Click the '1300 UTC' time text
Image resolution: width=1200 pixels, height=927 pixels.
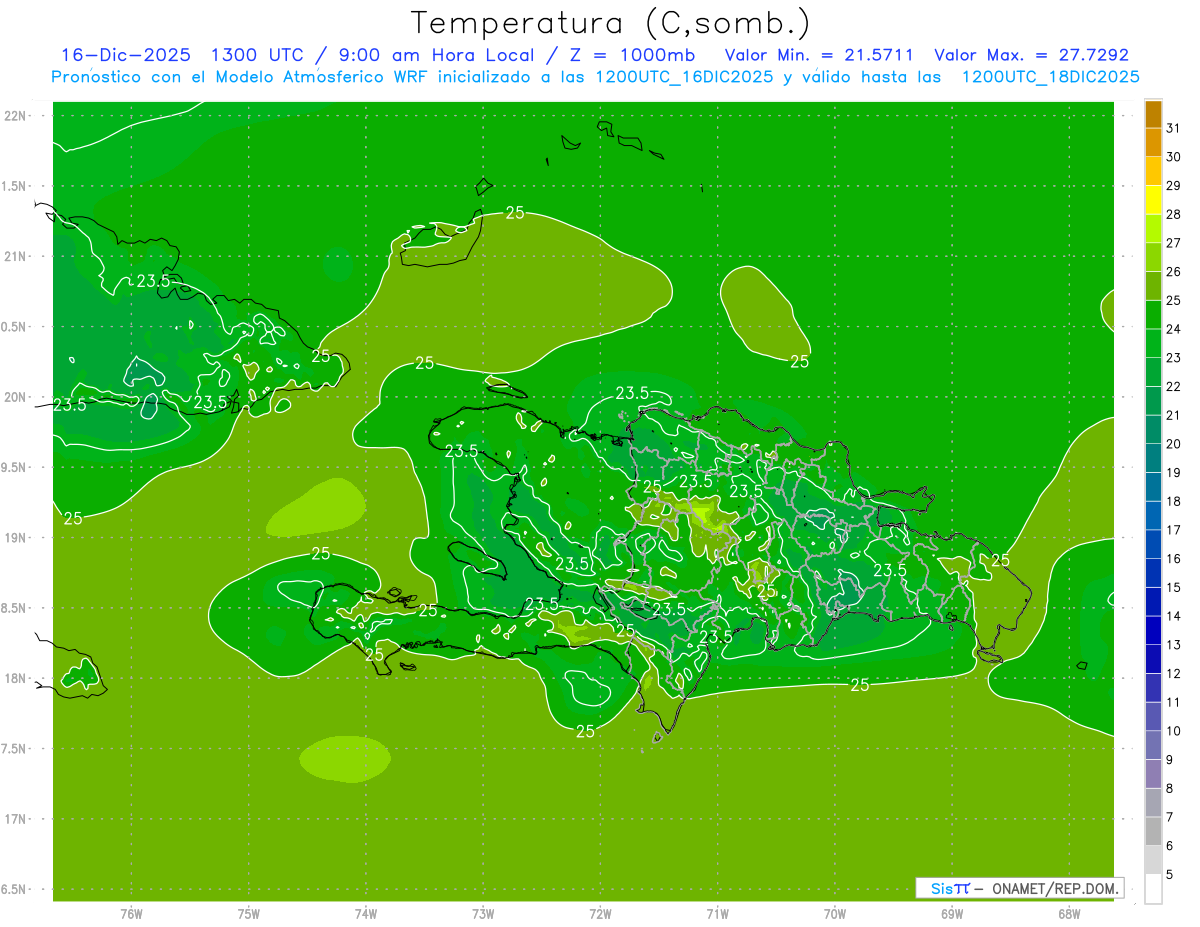click(x=258, y=55)
